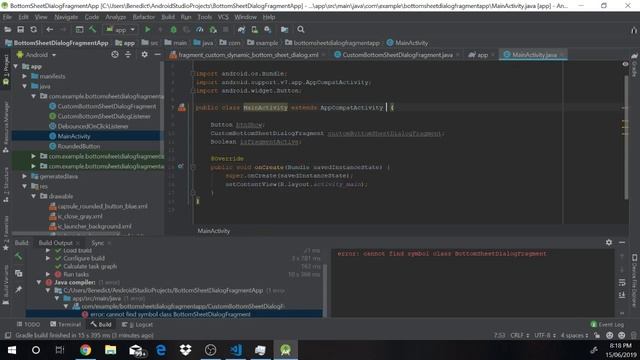Image resolution: width=640 pixels, height=360 pixels.
Task: Click the Build panel hammer rebuild icon
Action: coord(18,256)
